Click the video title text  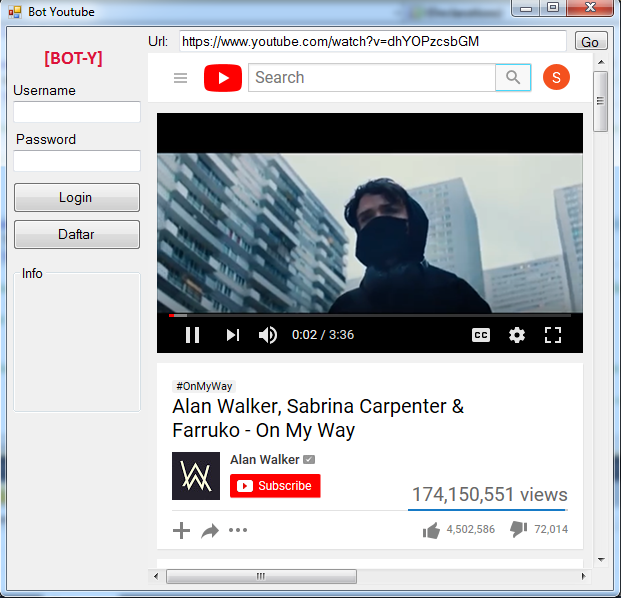tap(318, 418)
